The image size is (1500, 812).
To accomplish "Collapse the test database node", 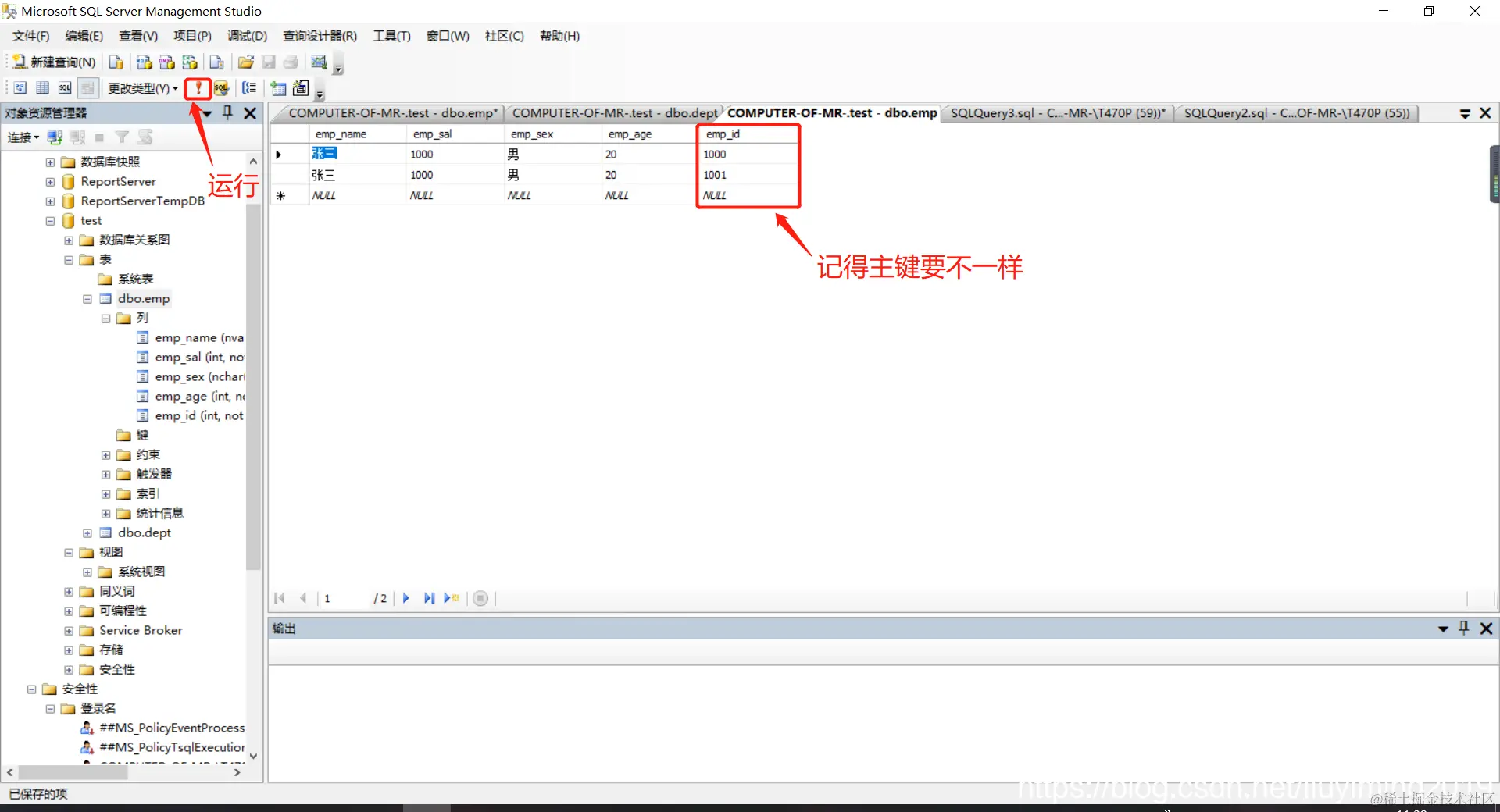I will click(50, 221).
